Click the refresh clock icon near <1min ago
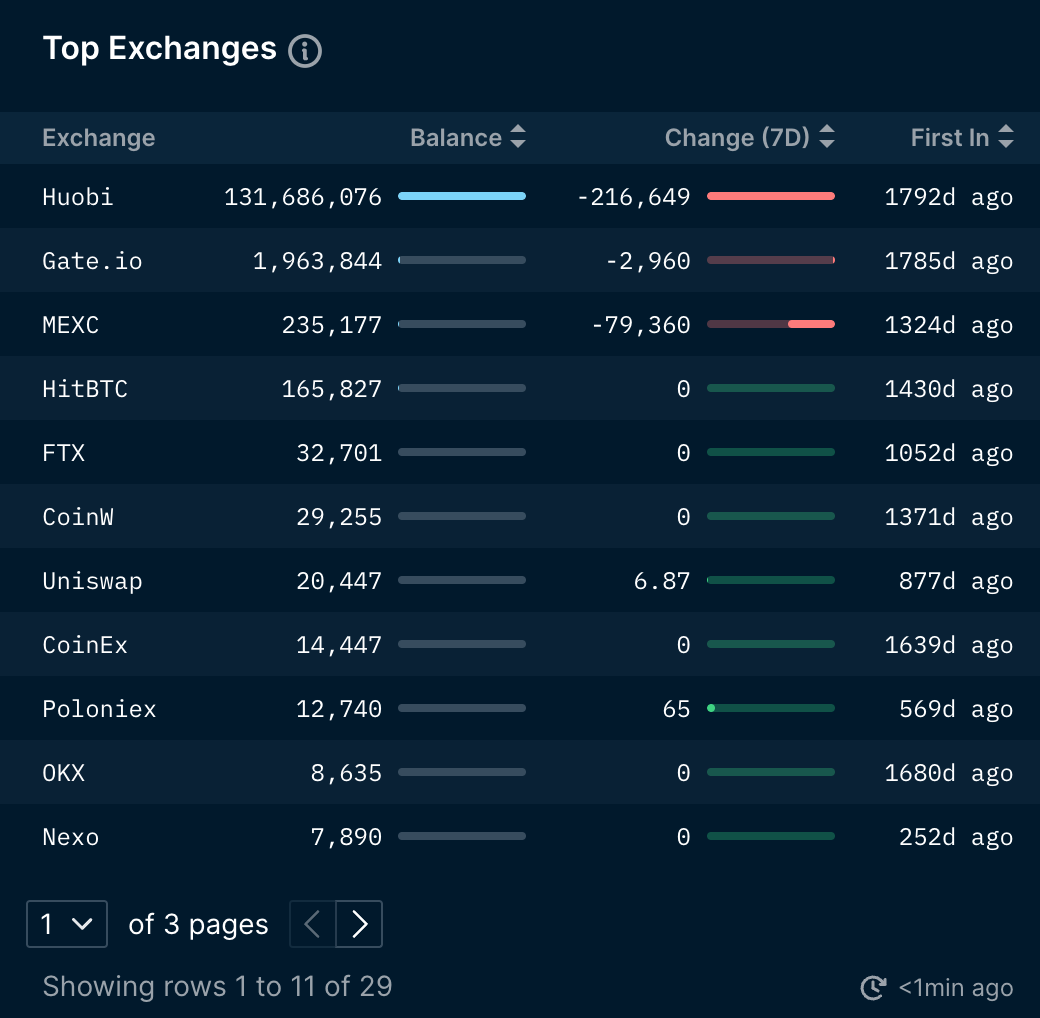The width and height of the screenshot is (1040, 1018). (x=874, y=987)
